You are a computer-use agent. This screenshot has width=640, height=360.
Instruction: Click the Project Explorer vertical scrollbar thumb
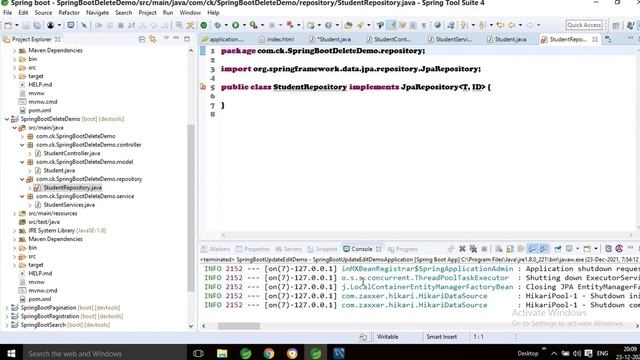pos(191,208)
